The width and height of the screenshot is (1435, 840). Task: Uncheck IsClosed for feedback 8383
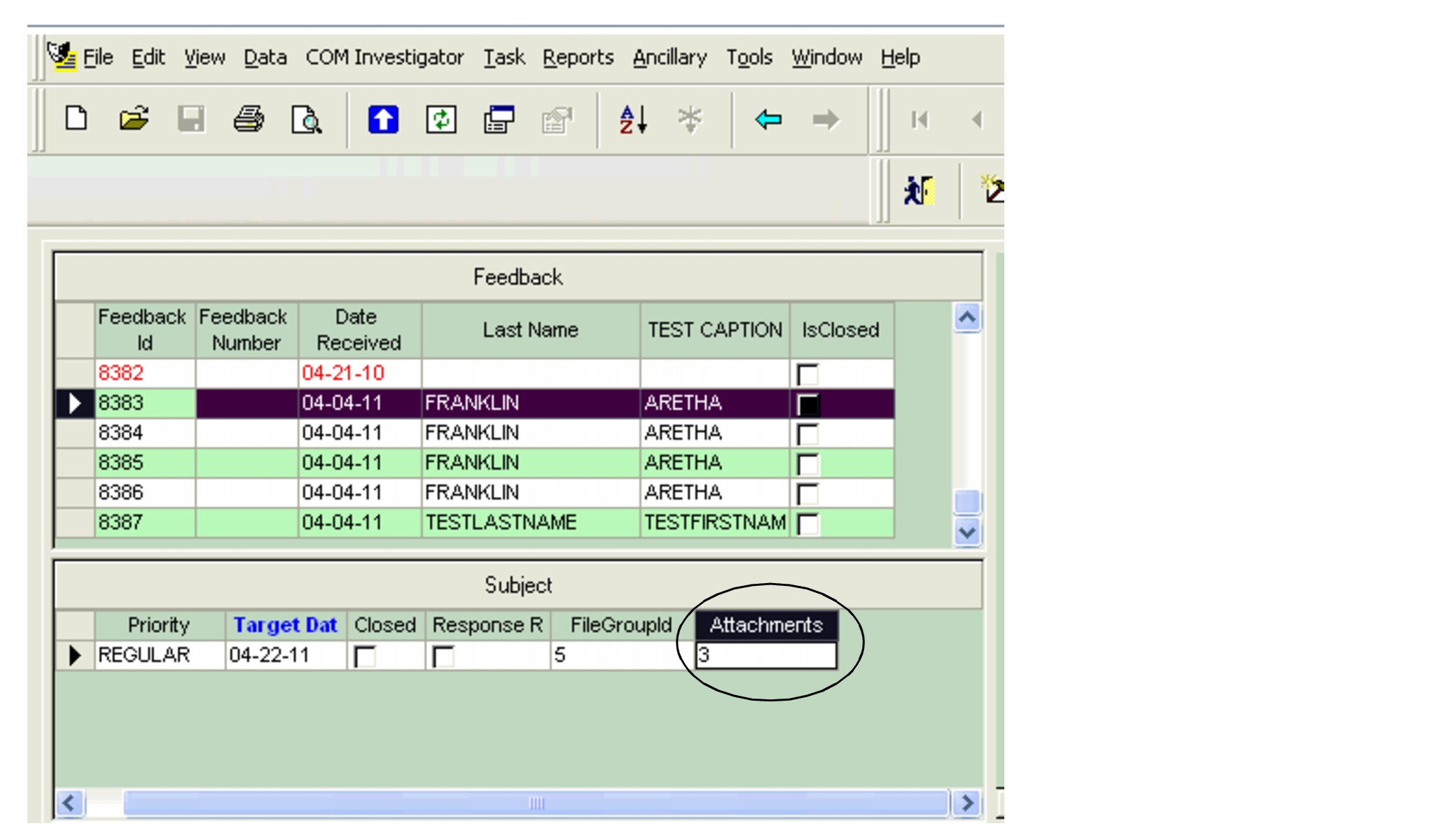[807, 402]
